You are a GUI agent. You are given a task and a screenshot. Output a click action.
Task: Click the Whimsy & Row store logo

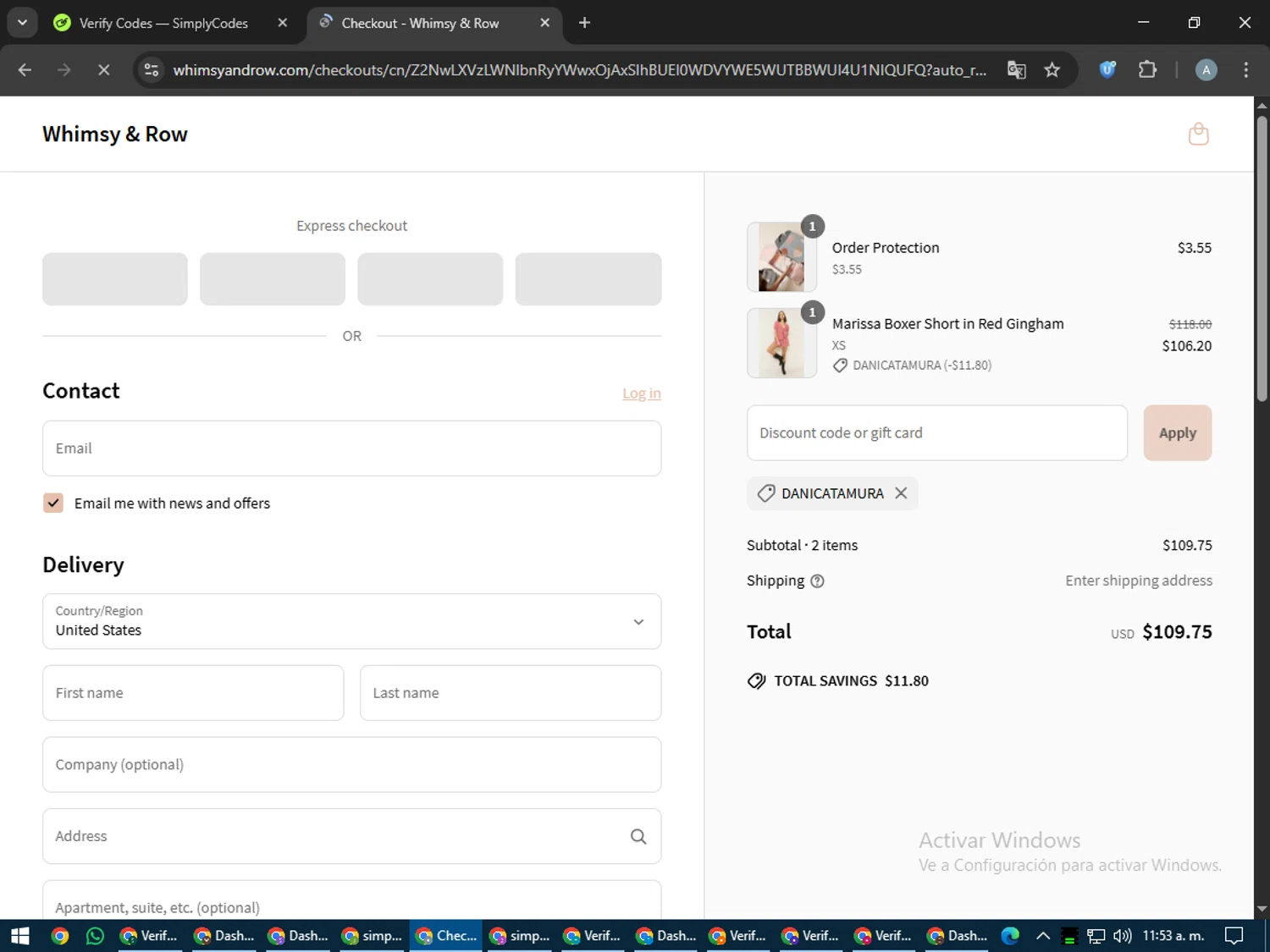coord(115,135)
